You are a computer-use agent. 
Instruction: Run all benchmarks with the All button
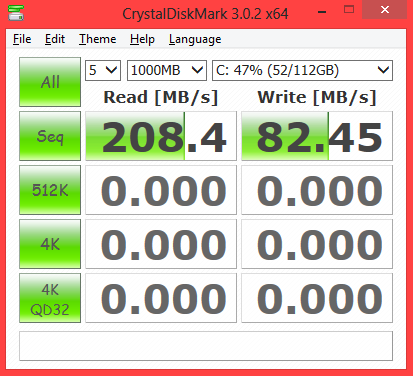(50, 82)
